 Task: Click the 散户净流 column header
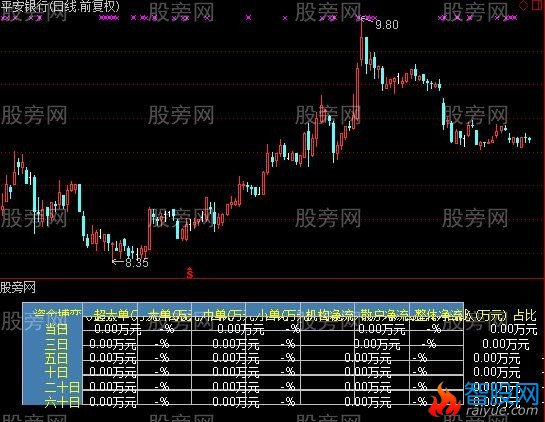tap(383, 315)
